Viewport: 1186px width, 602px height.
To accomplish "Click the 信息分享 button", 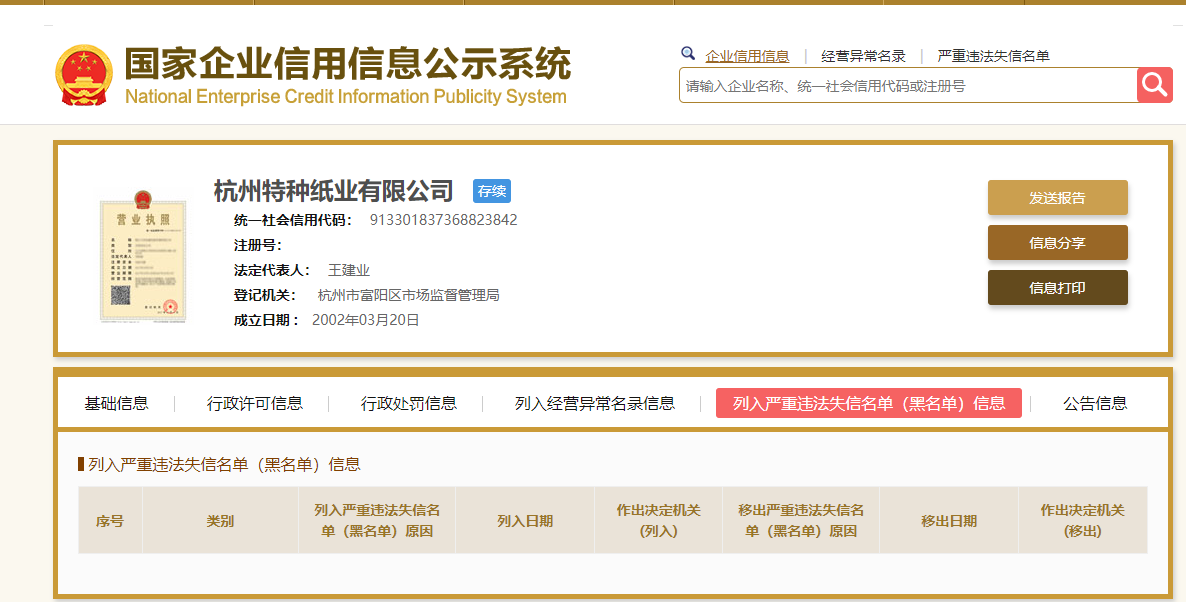I will (x=1057, y=243).
